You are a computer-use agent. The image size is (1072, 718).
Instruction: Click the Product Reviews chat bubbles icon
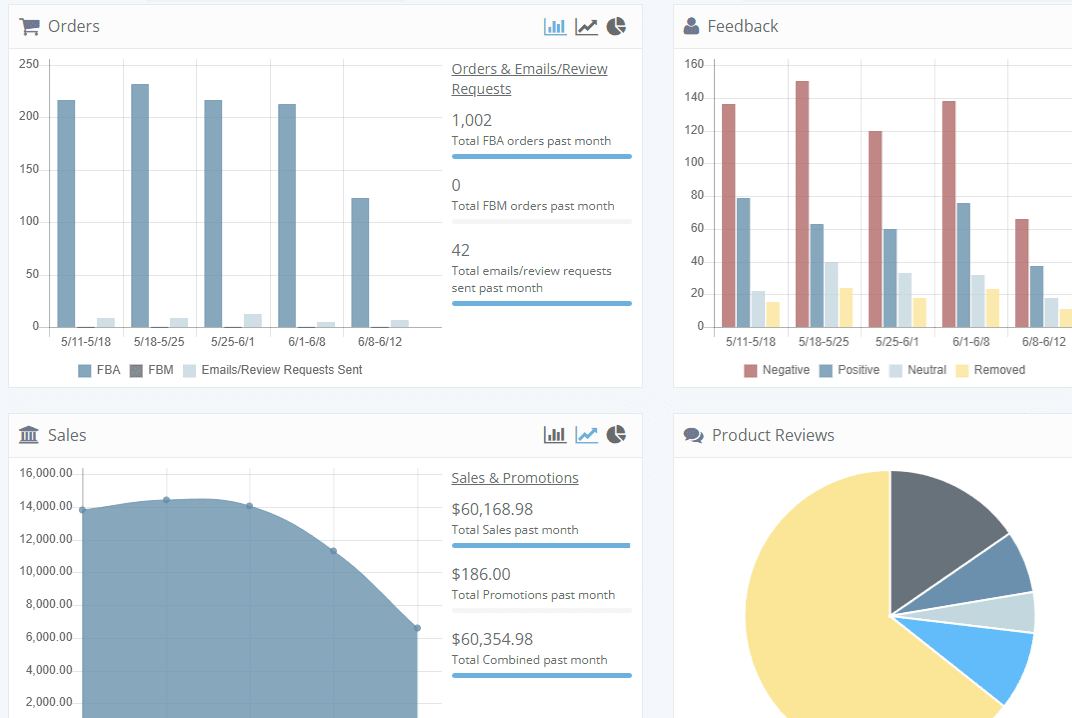click(x=693, y=436)
